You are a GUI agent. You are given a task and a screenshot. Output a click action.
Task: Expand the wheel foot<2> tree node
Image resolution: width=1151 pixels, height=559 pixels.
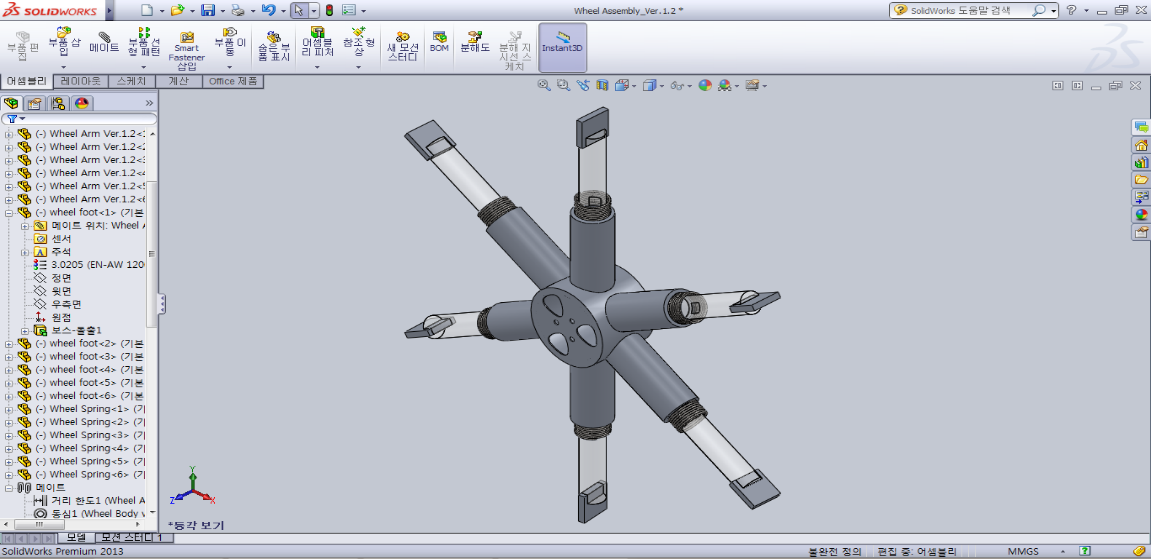coord(10,344)
